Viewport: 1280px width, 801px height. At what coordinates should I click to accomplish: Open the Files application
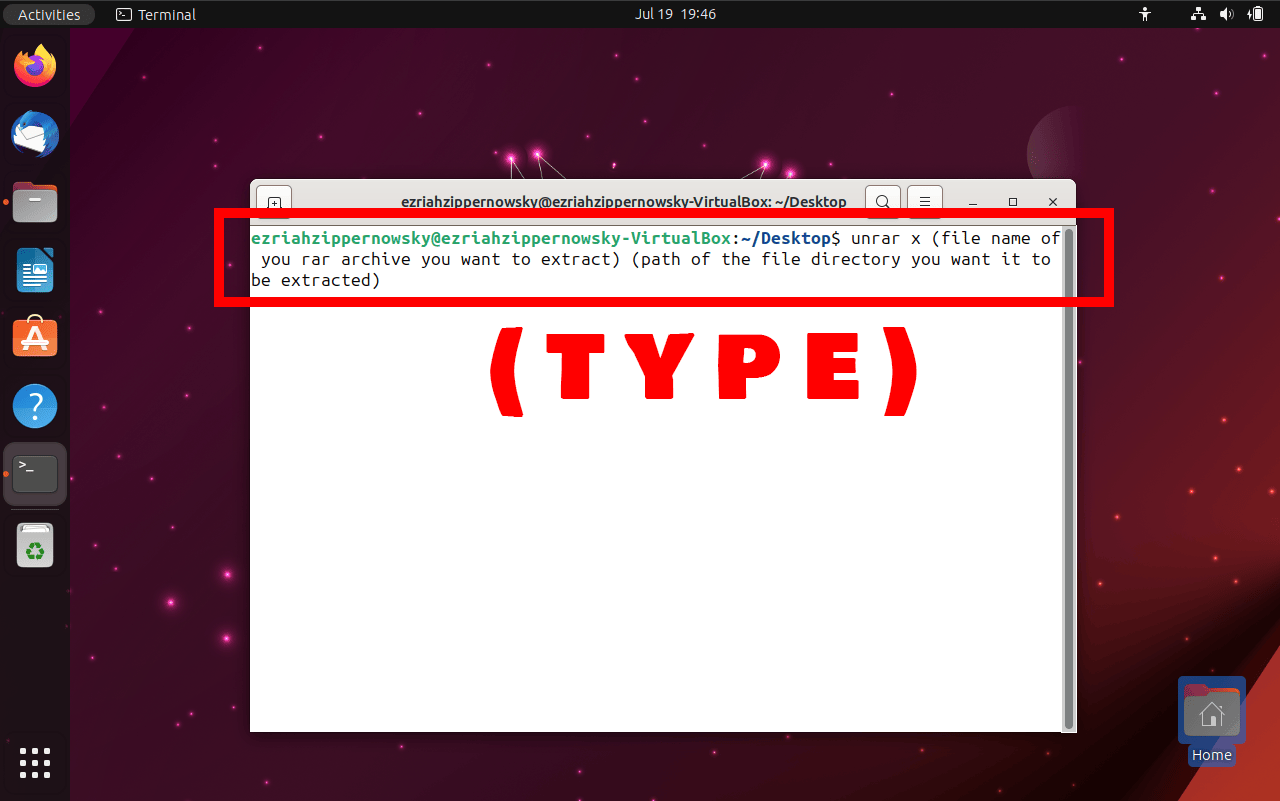pyautogui.click(x=35, y=202)
